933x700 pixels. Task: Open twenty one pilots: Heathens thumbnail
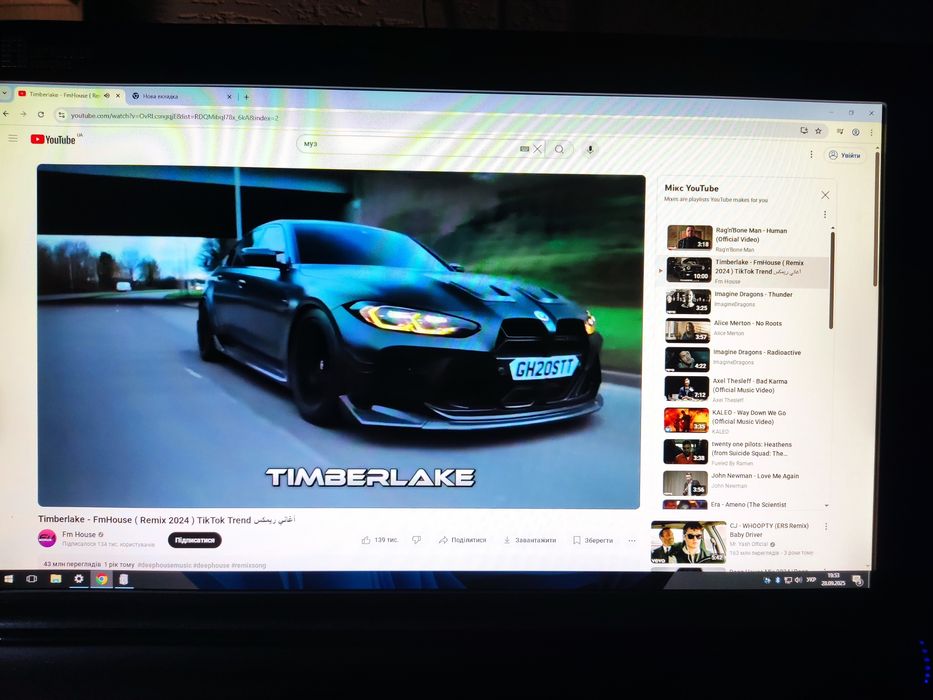(x=685, y=452)
